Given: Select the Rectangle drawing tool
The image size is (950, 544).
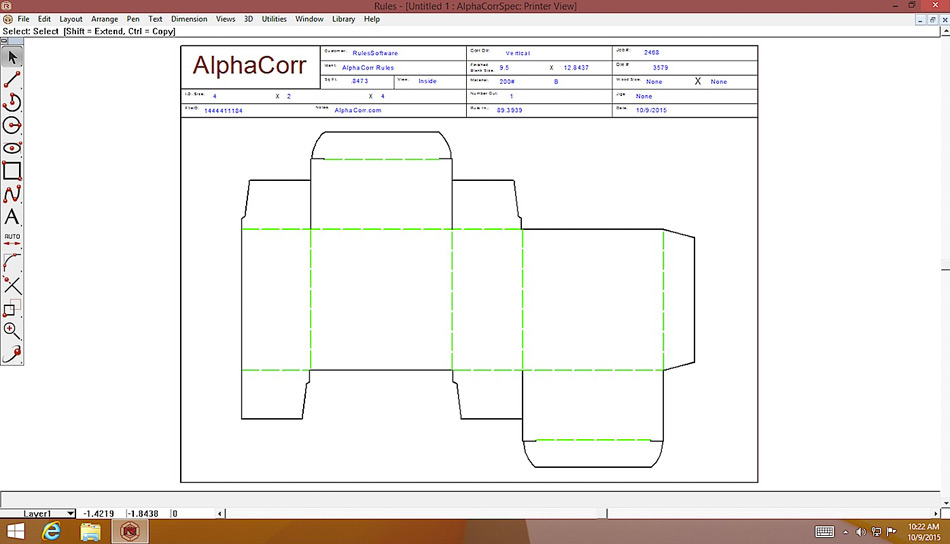Looking at the screenshot, I should click(x=12, y=171).
